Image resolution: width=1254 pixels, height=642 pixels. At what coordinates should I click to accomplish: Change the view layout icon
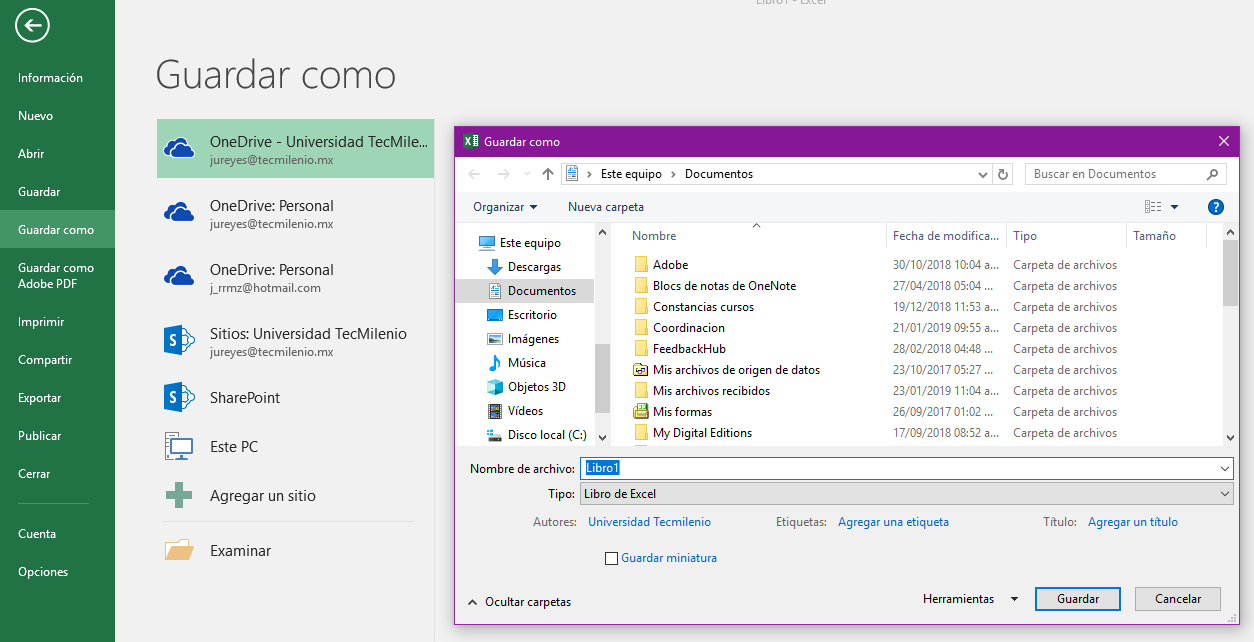click(x=1153, y=207)
